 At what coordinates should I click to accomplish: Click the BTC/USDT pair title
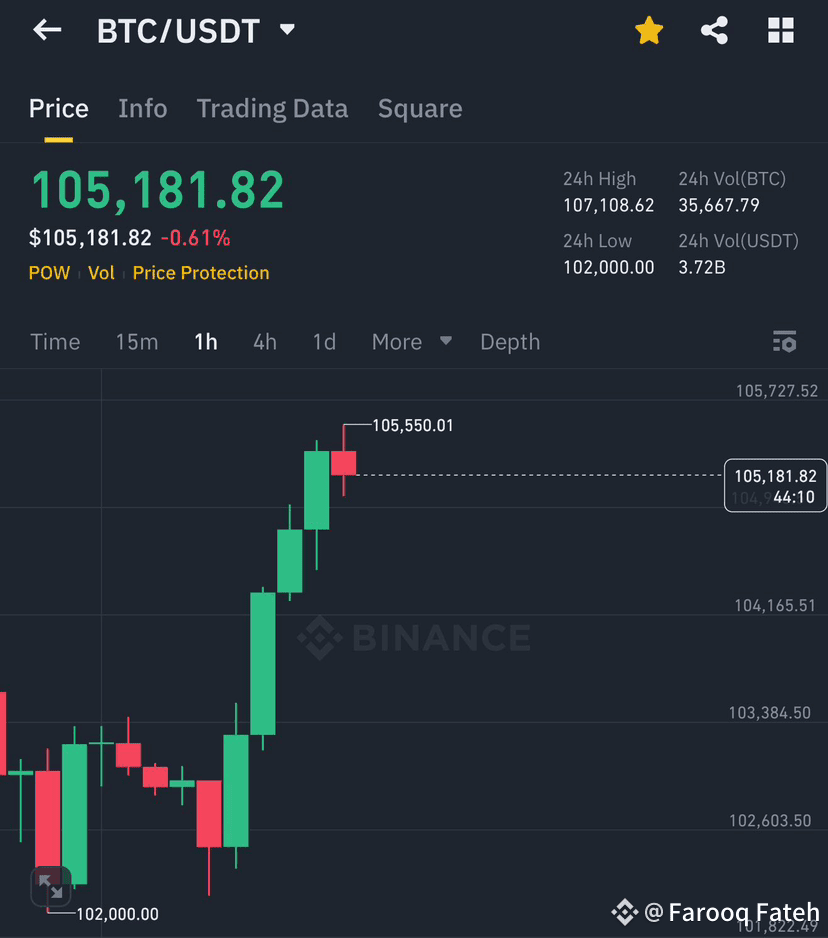pos(178,31)
